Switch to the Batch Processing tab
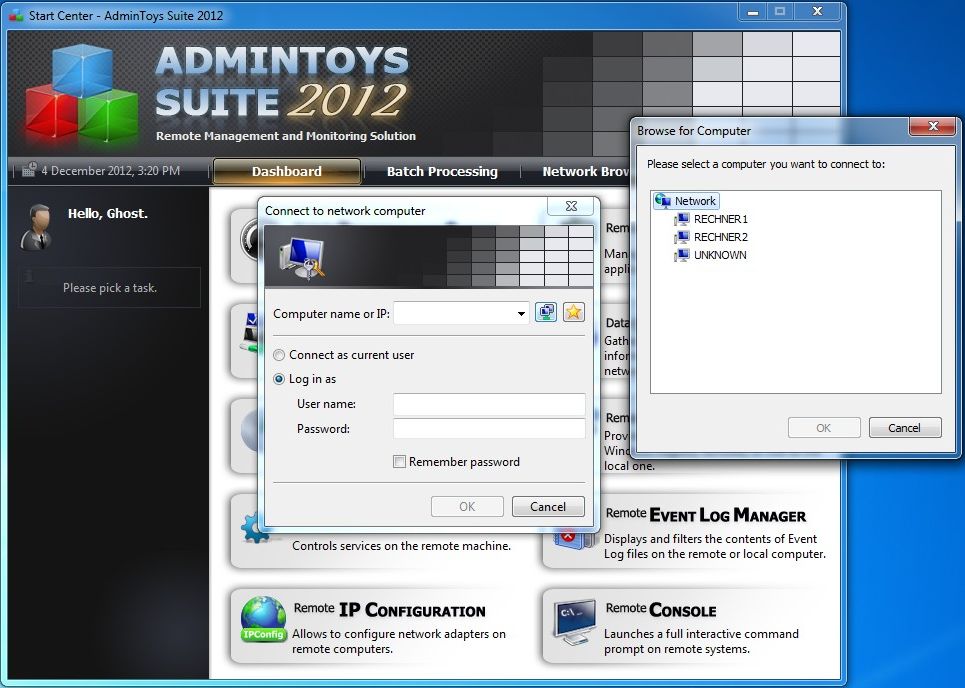The height and width of the screenshot is (688, 965). click(x=442, y=171)
